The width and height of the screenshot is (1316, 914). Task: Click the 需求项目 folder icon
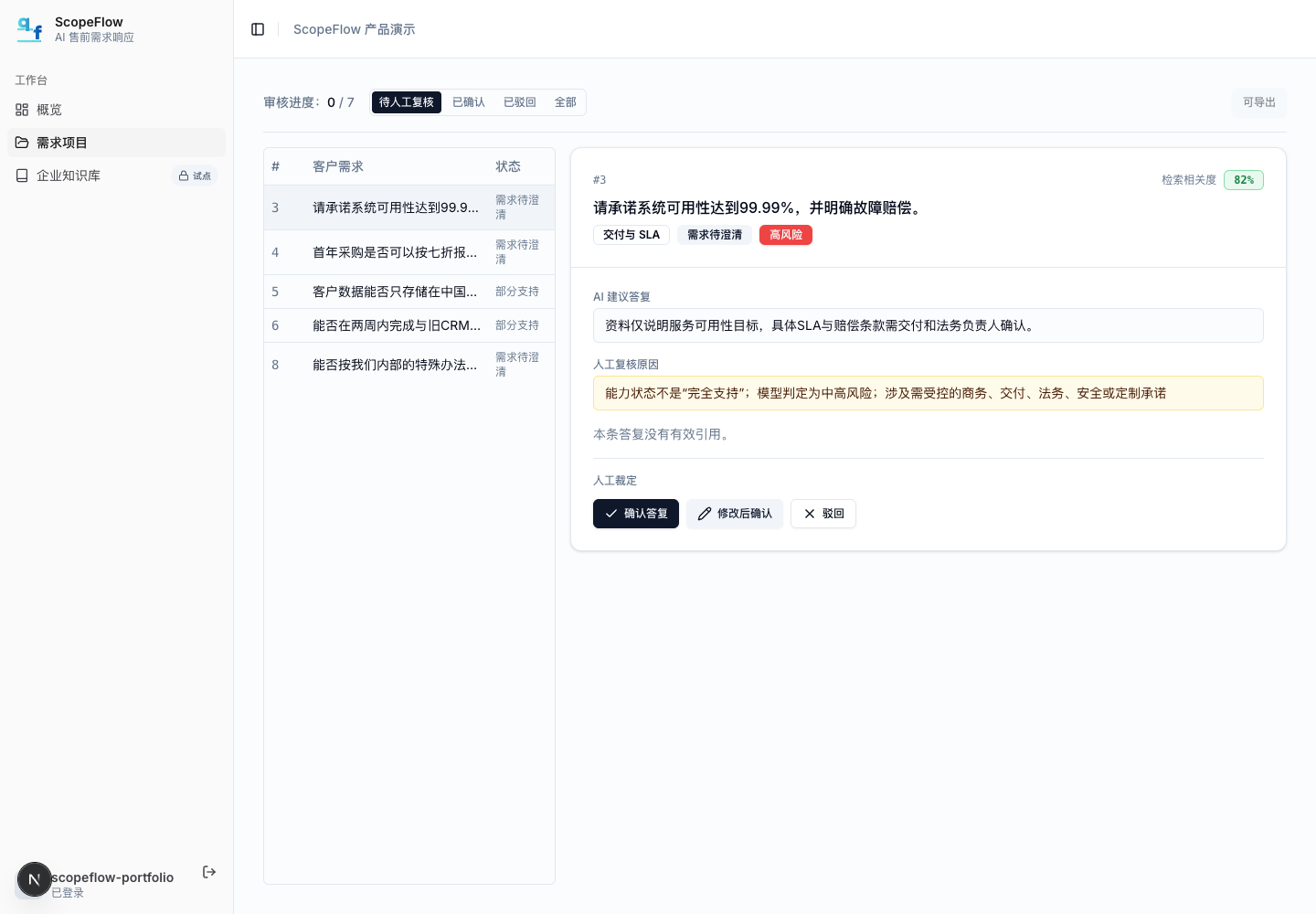point(22,143)
